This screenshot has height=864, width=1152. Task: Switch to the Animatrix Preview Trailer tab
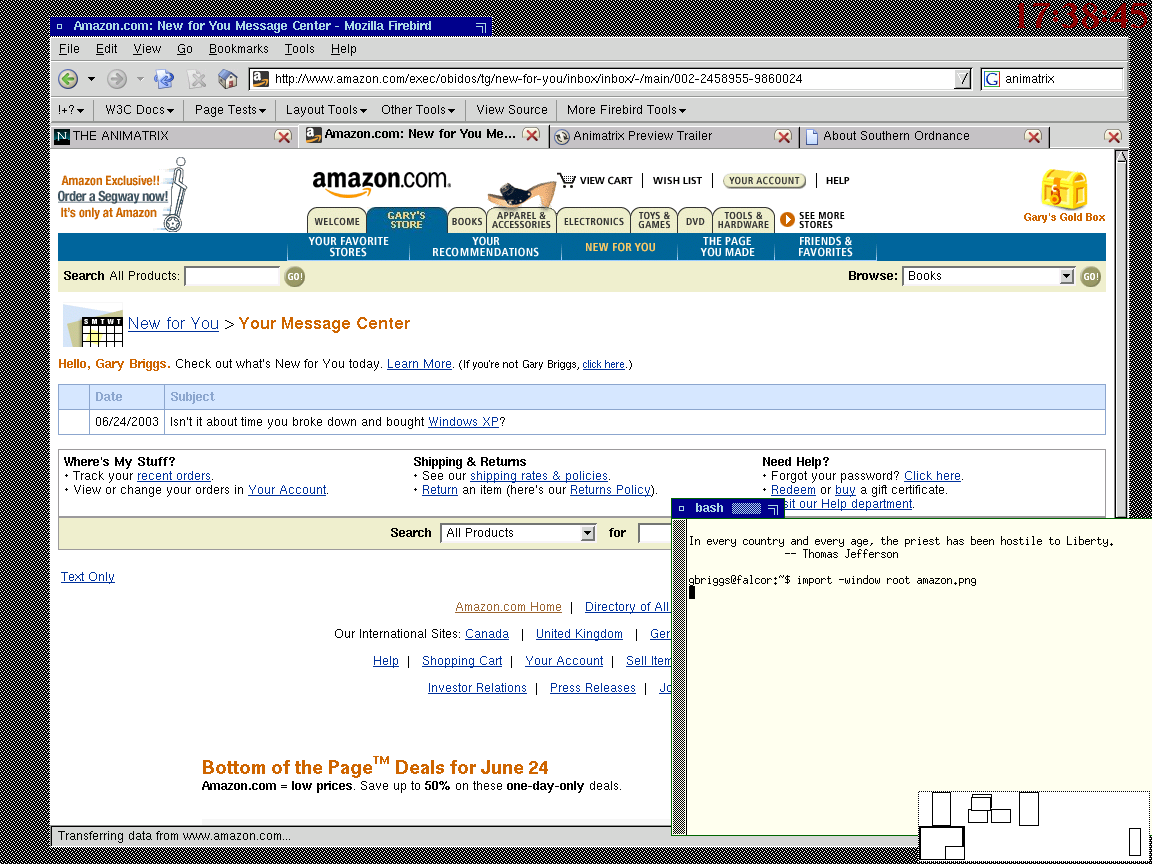point(662,136)
